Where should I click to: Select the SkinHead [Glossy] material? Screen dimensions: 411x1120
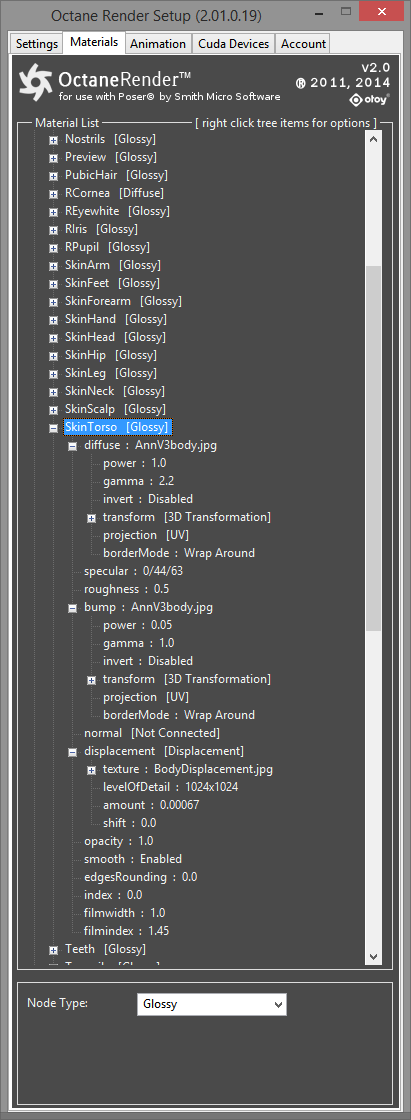pyautogui.click(x=115, y=336)
